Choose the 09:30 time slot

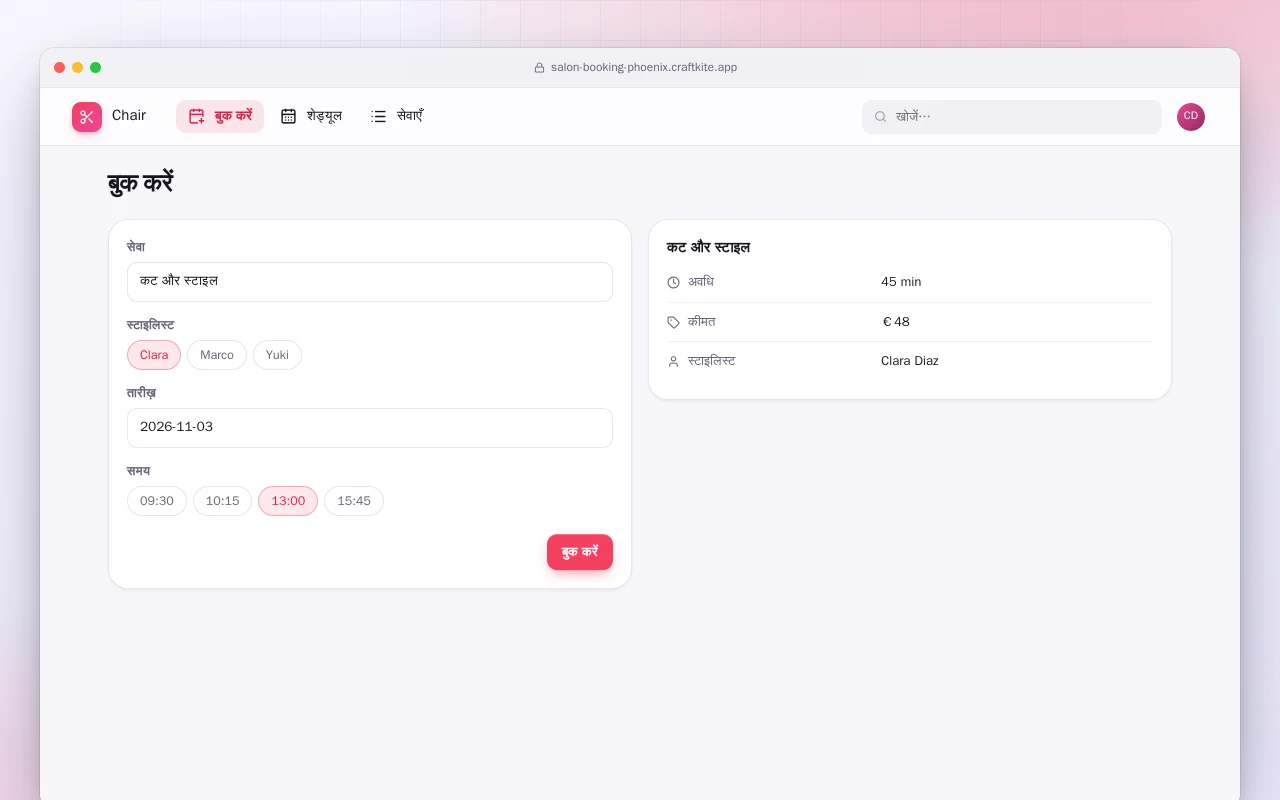point(157,501)
